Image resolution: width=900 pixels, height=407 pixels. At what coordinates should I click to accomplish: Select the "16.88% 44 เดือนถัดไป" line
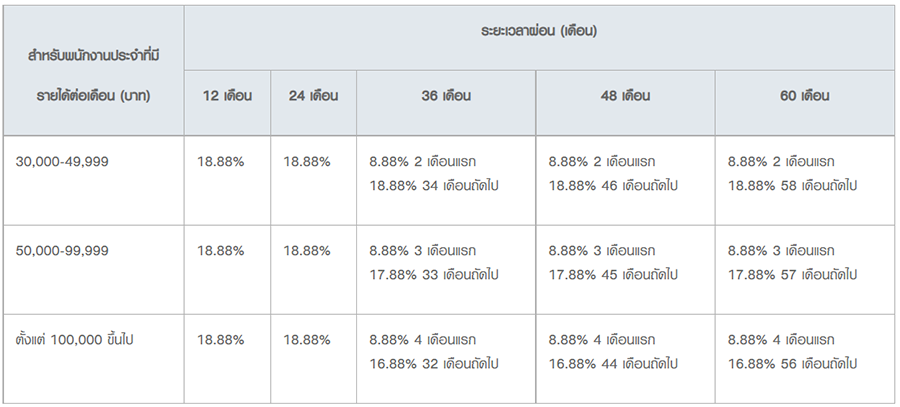[x=613, y=364]
